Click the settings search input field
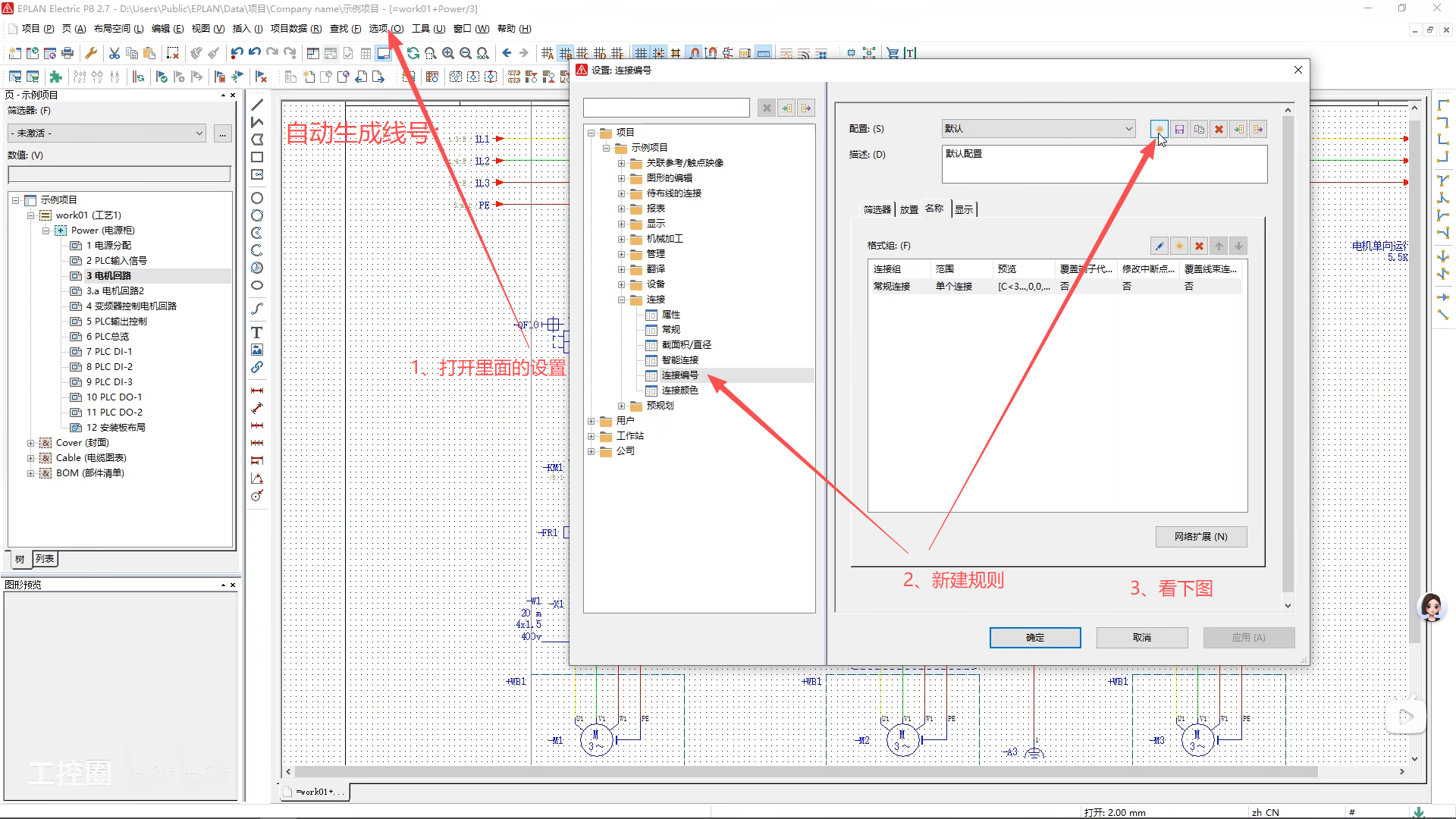This screenshot has width=1456, height=819. click(667, 108)
